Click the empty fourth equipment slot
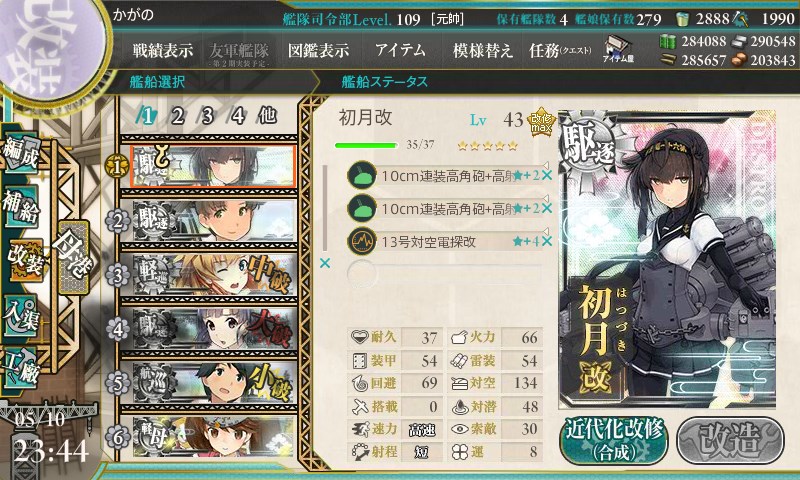 pos(444,274)
